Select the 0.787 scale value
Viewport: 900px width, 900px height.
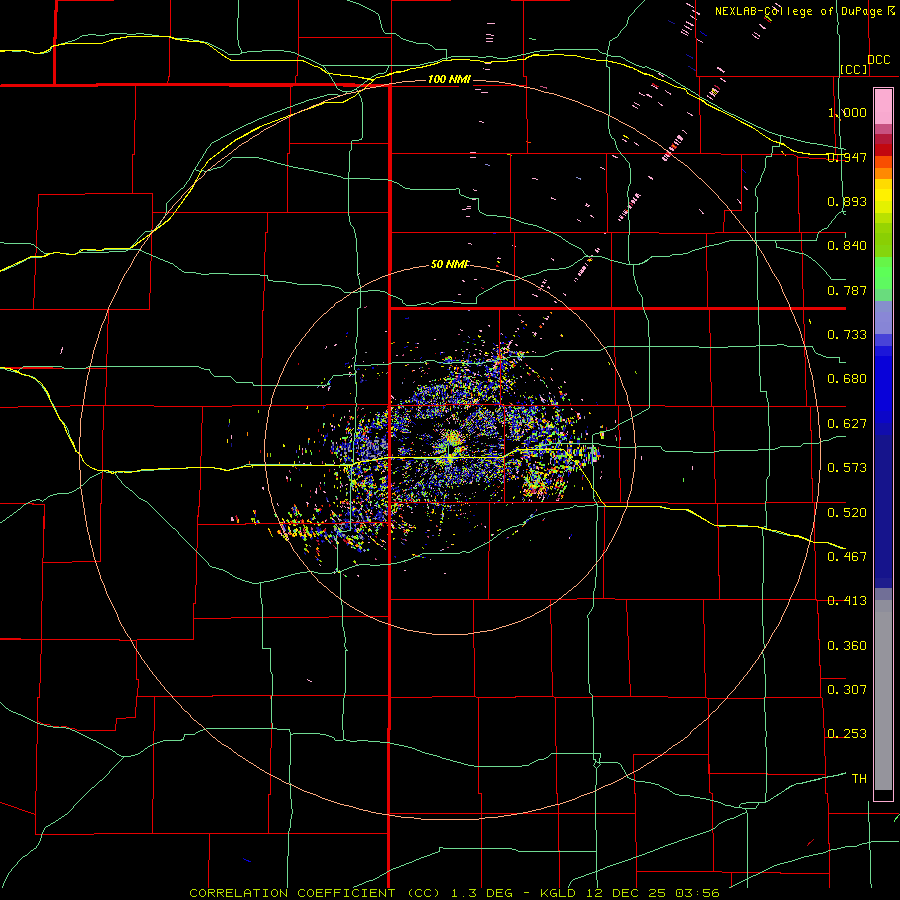tap(847, 290)
